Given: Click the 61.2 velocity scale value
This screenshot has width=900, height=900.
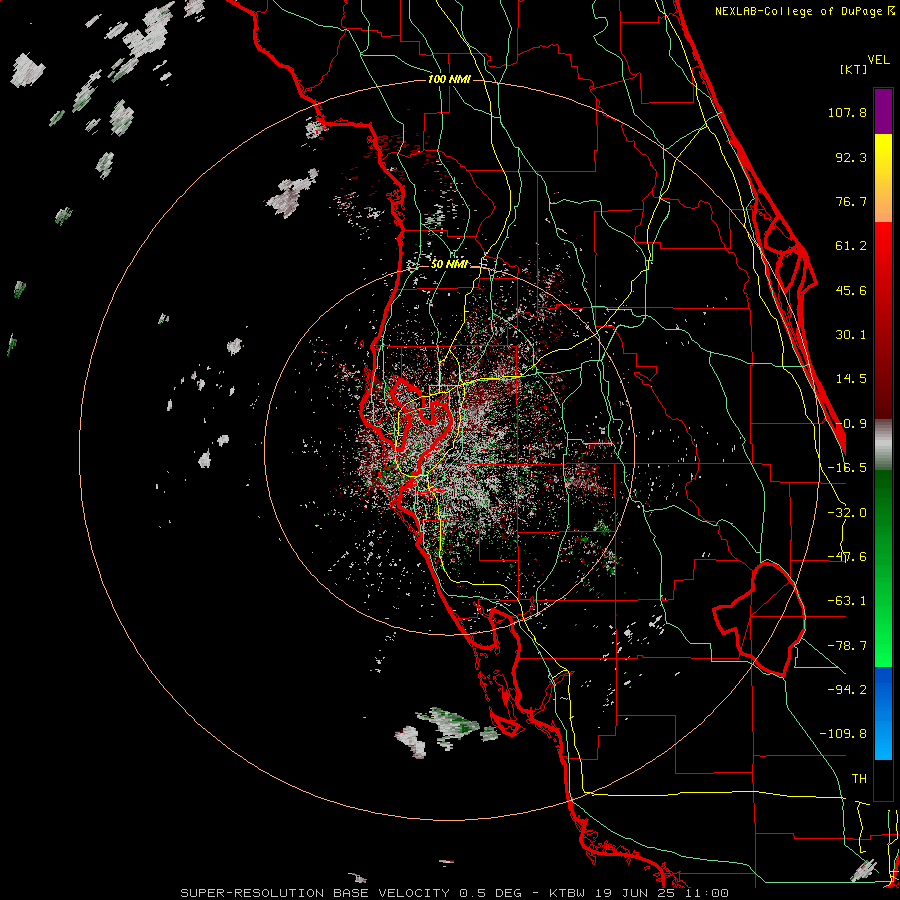Looking at the screenshot, I should [x=851, y=246].
